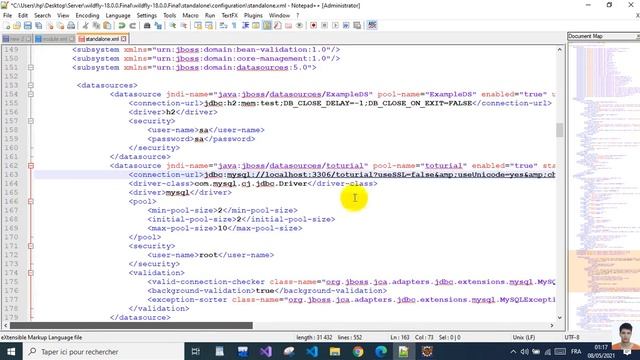640x360 pixels.
Task: Open the File menu
Action: coord(7,15)
